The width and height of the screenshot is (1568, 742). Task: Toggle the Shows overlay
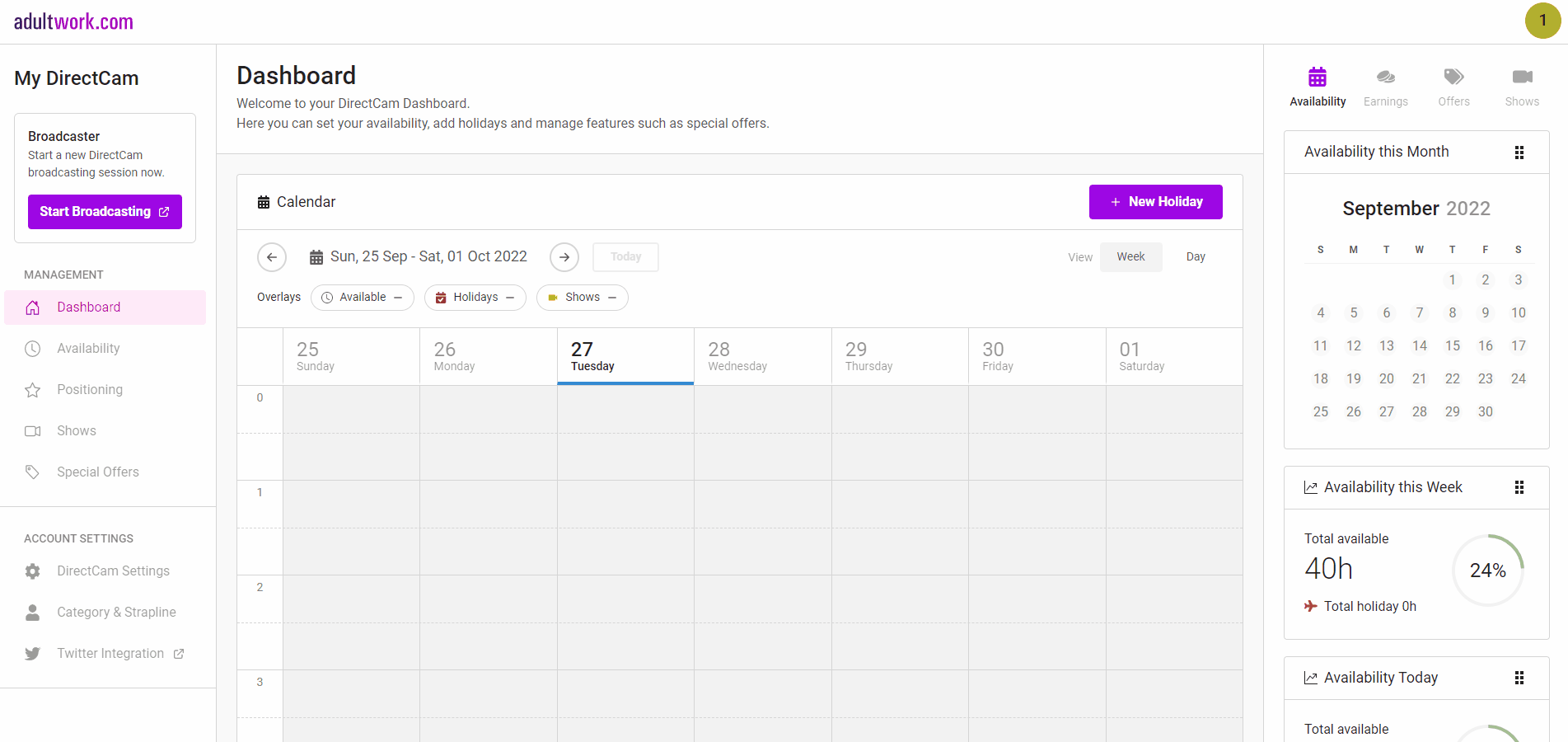pos(583,298)
